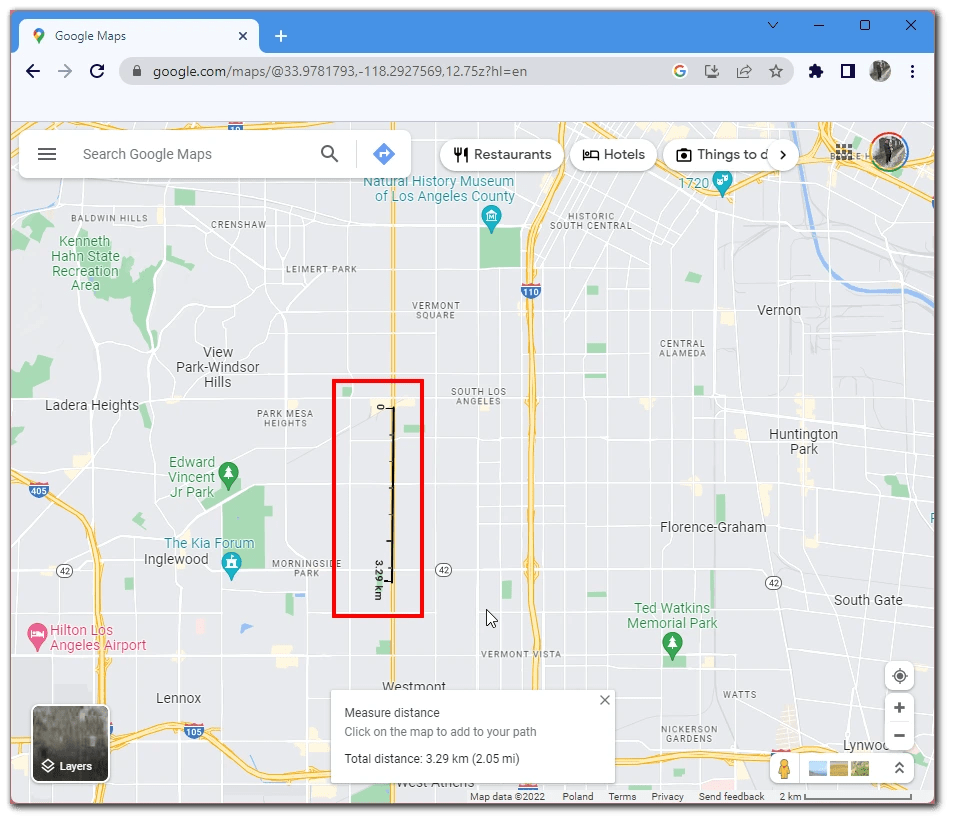The image size is (953, 822).
Task: Click the zoom in plus icon
Action: click(899, 707)
